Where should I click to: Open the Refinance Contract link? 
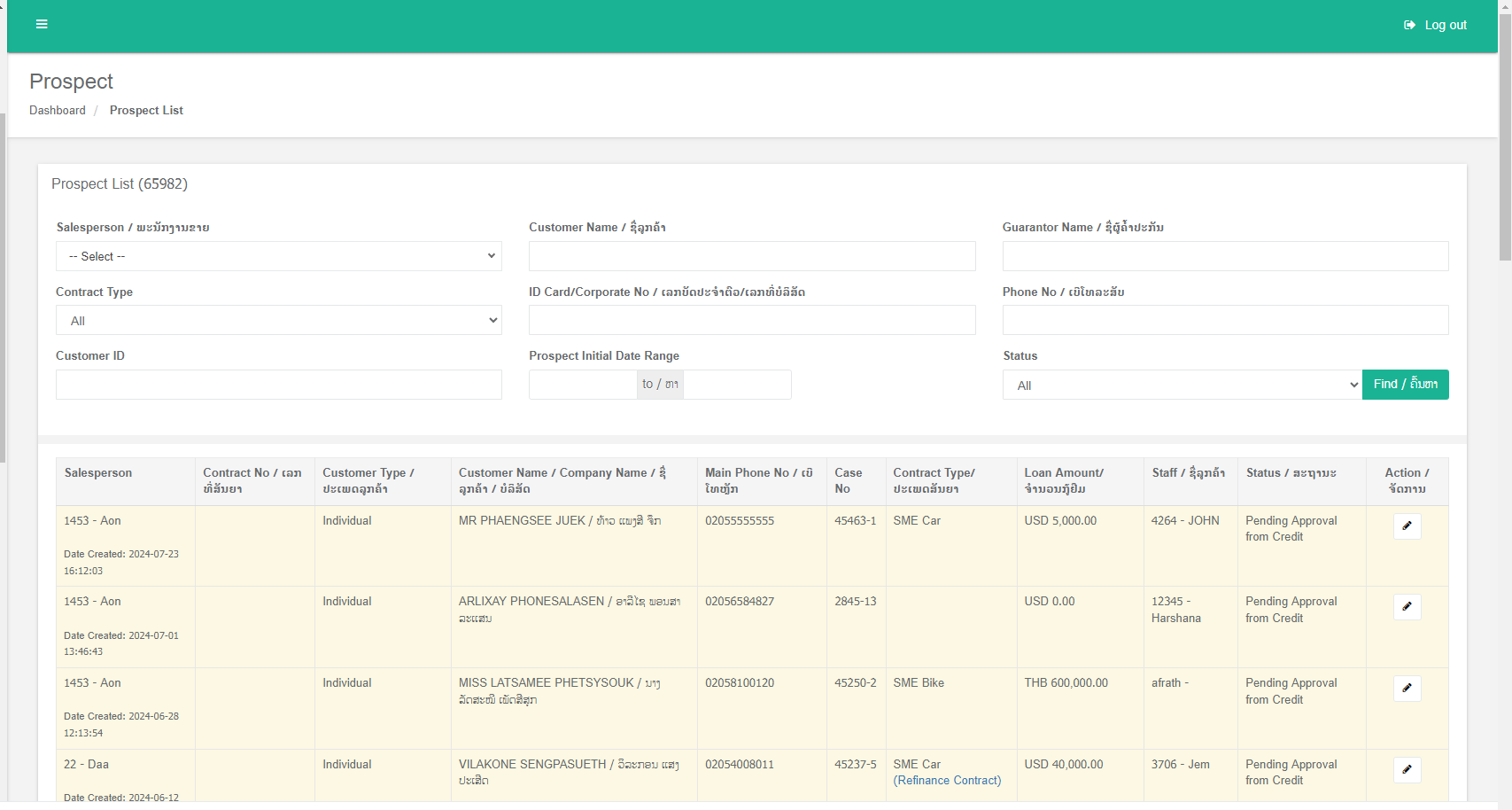947,781
